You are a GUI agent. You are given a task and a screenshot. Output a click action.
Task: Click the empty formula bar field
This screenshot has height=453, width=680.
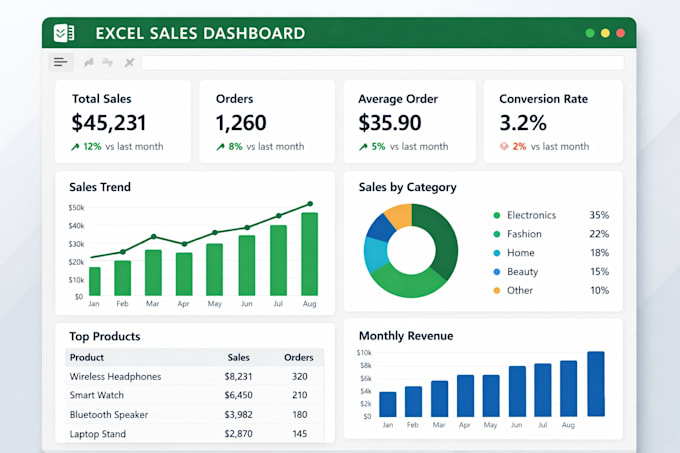pyautogui.click(x=382, y=63)
